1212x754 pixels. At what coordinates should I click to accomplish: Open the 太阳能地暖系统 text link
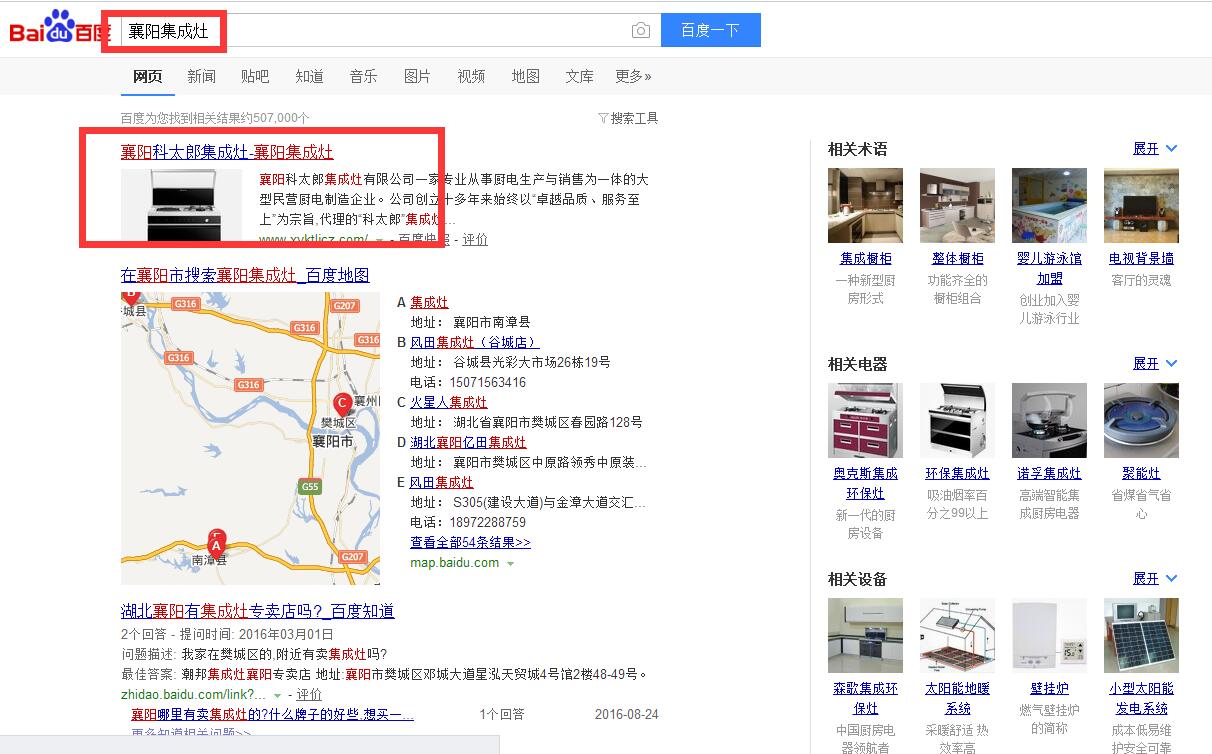pos(958,698)
